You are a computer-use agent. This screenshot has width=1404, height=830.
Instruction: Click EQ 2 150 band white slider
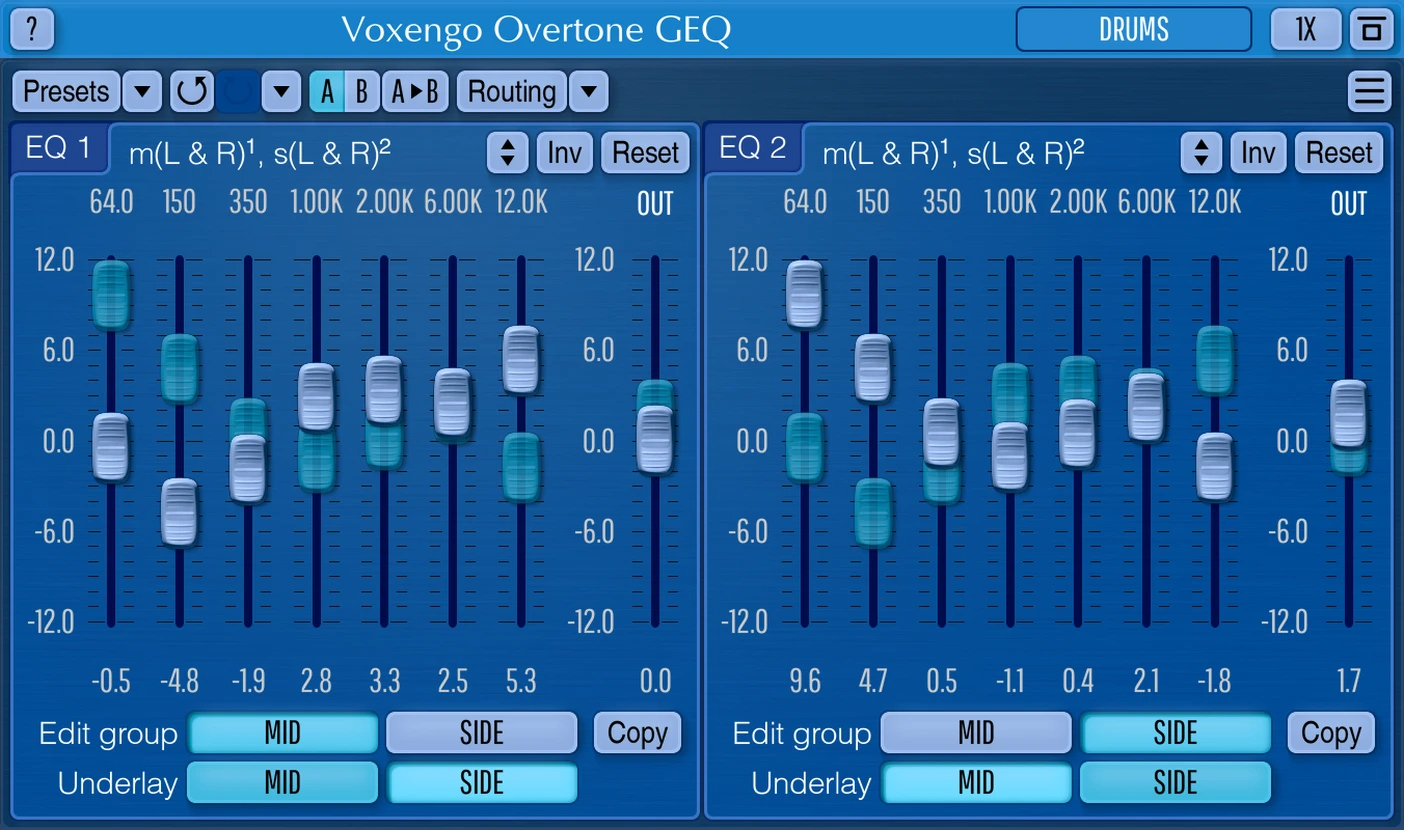[x=873, y=369]
